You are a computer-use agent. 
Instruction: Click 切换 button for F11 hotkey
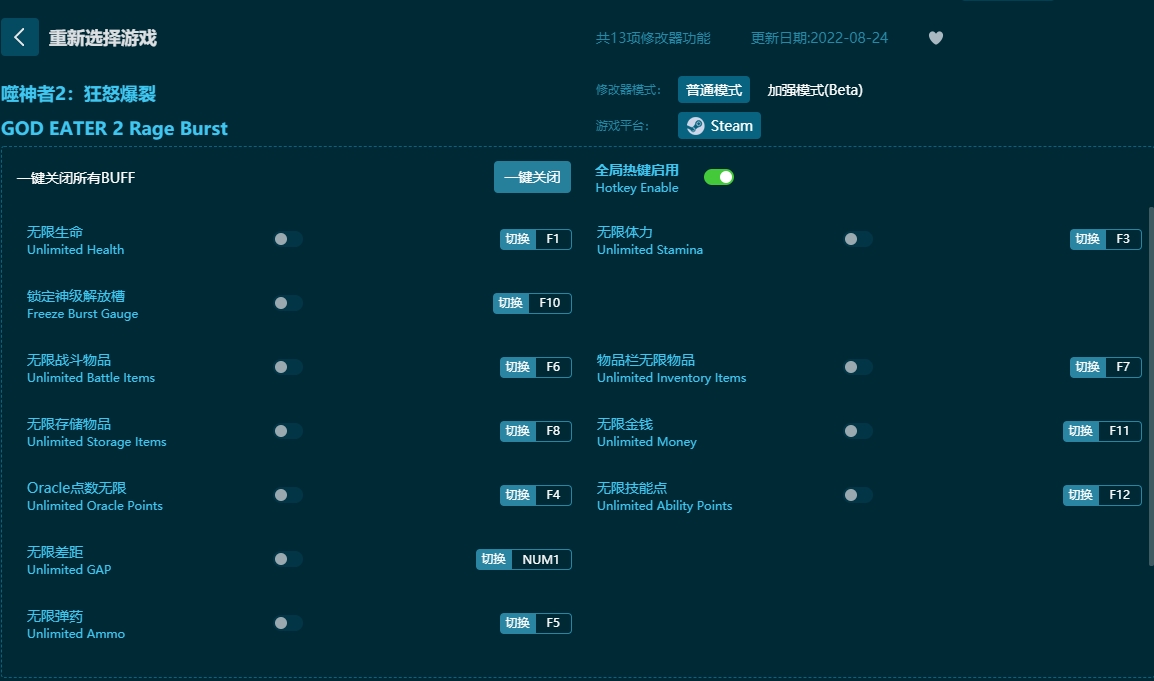[x=1080, y=431]
